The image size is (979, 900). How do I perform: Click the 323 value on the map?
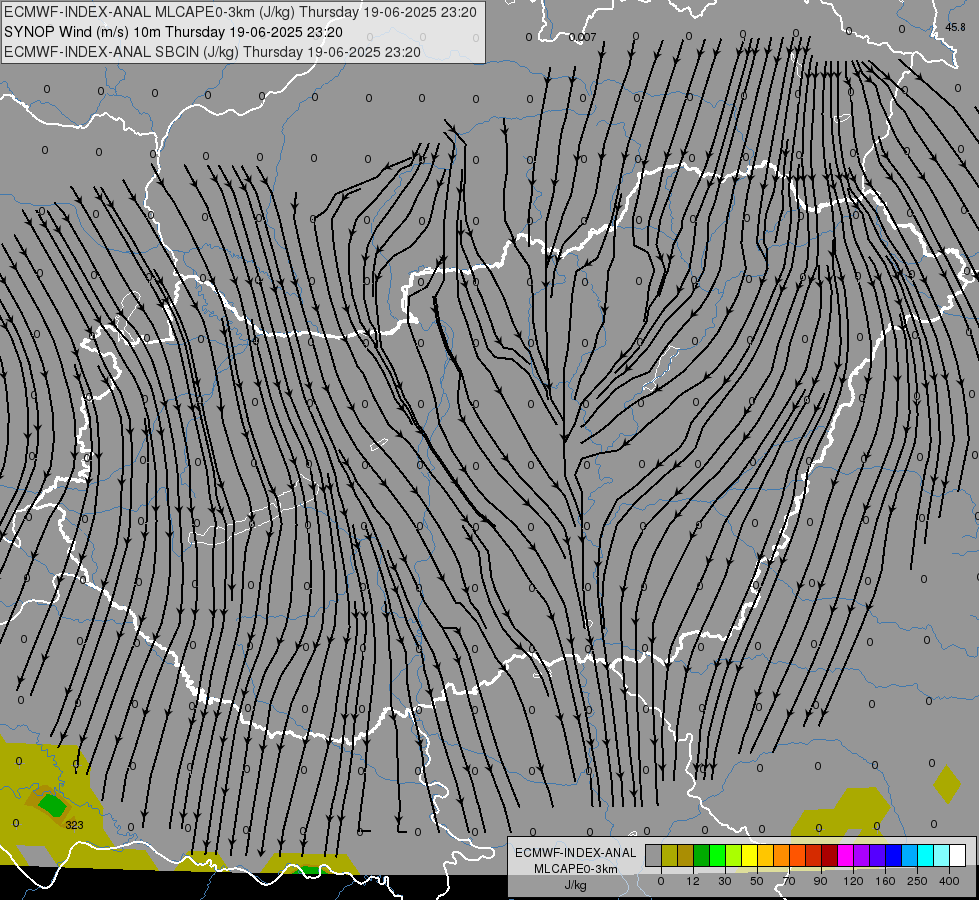74,825
